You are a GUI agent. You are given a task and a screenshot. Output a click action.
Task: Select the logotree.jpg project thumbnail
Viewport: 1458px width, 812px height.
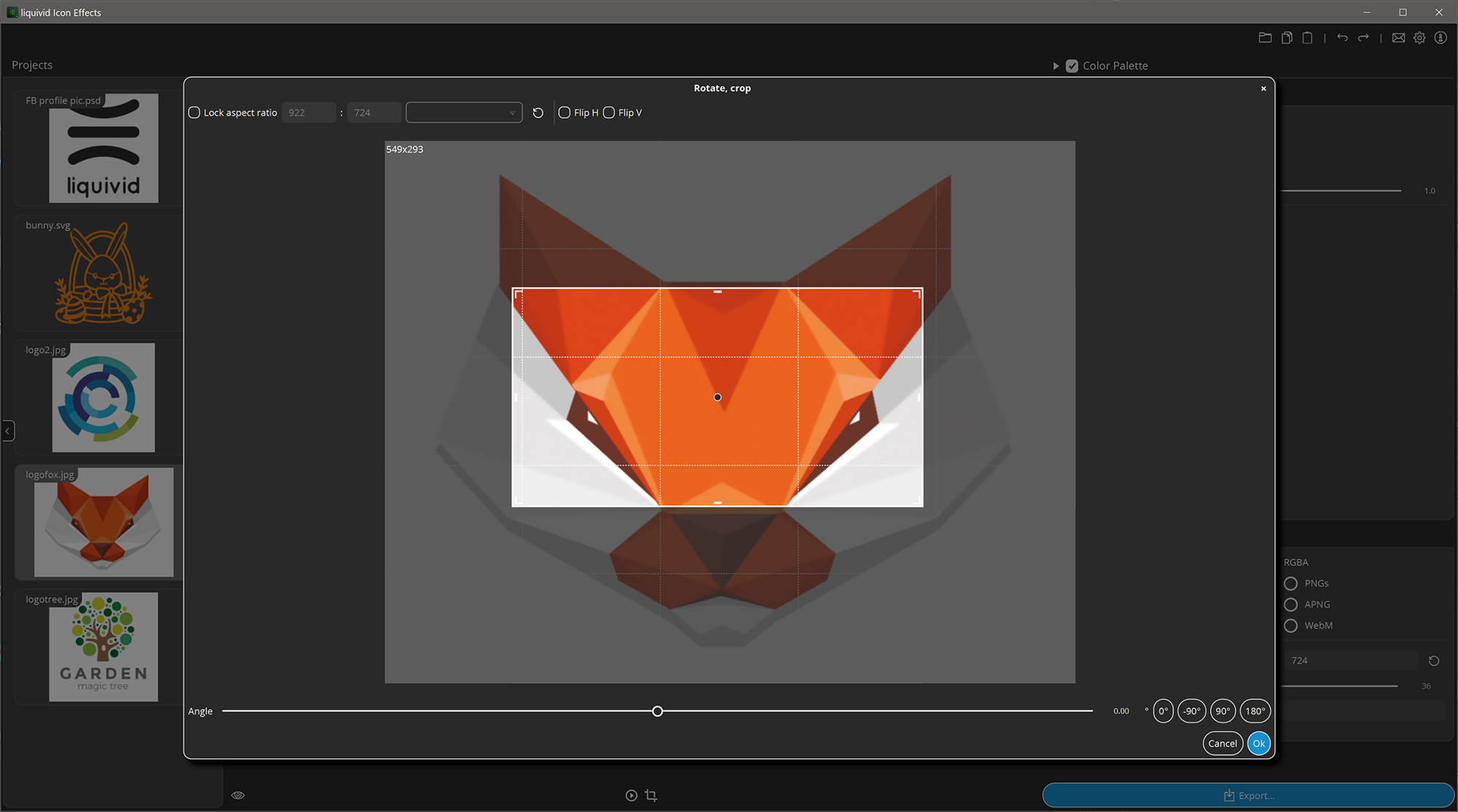[103, 647]
